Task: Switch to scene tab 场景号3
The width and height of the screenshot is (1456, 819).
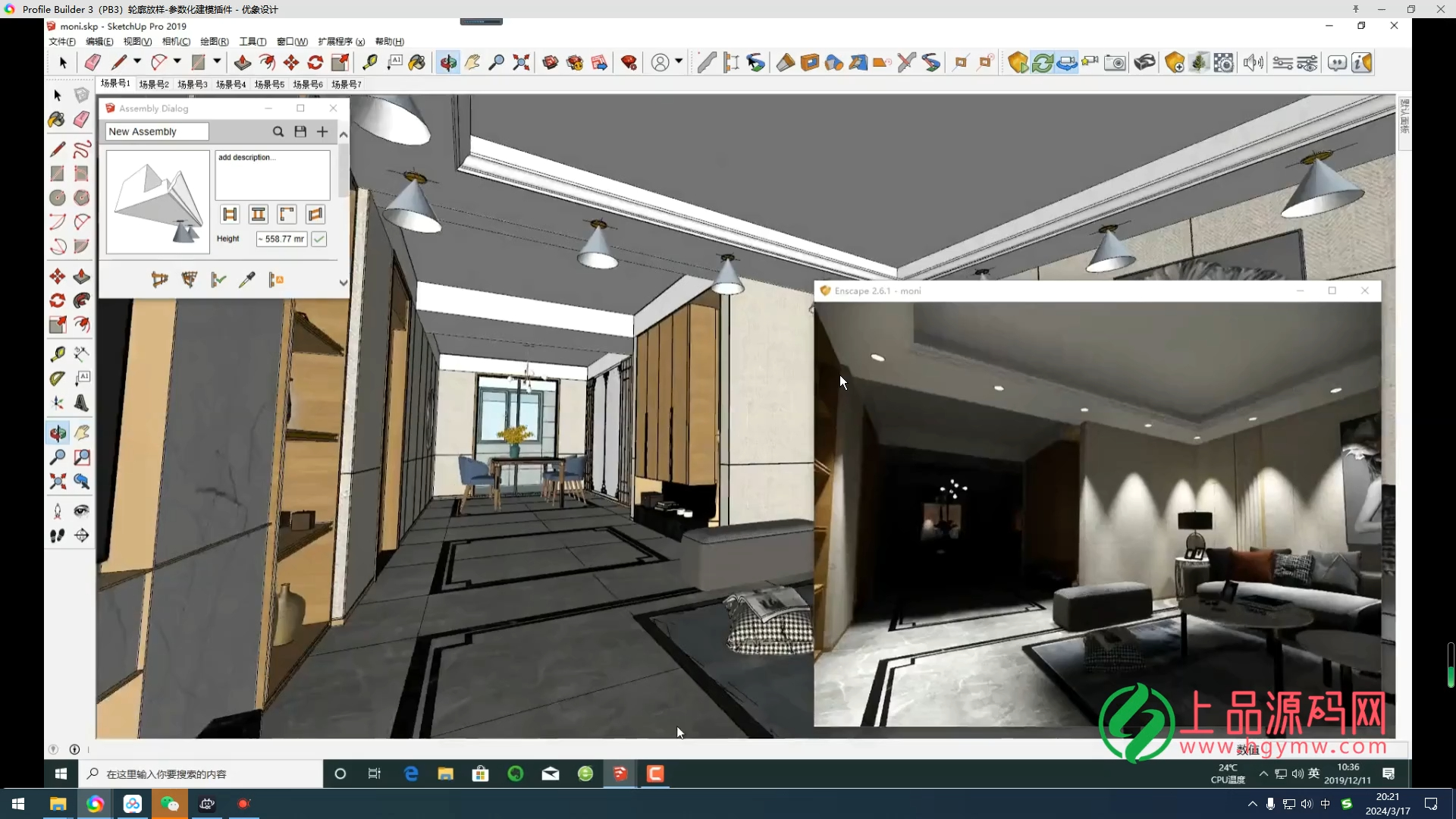Action: [193, 84]
